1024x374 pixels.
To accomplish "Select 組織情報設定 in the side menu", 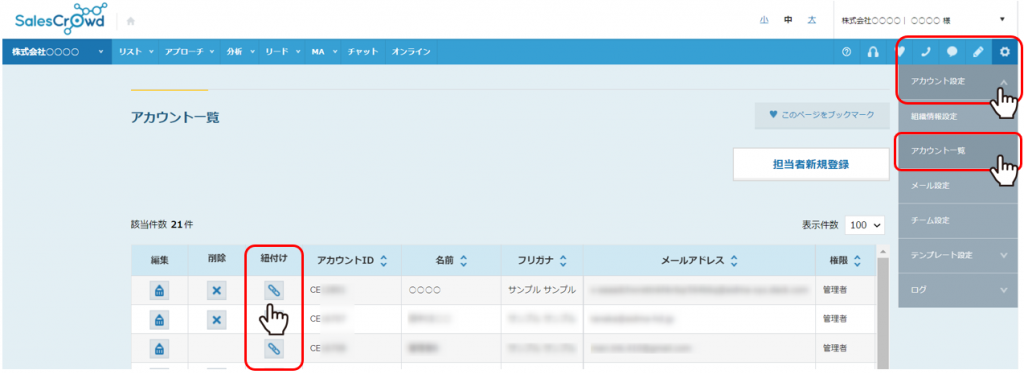I will point(957,116).
